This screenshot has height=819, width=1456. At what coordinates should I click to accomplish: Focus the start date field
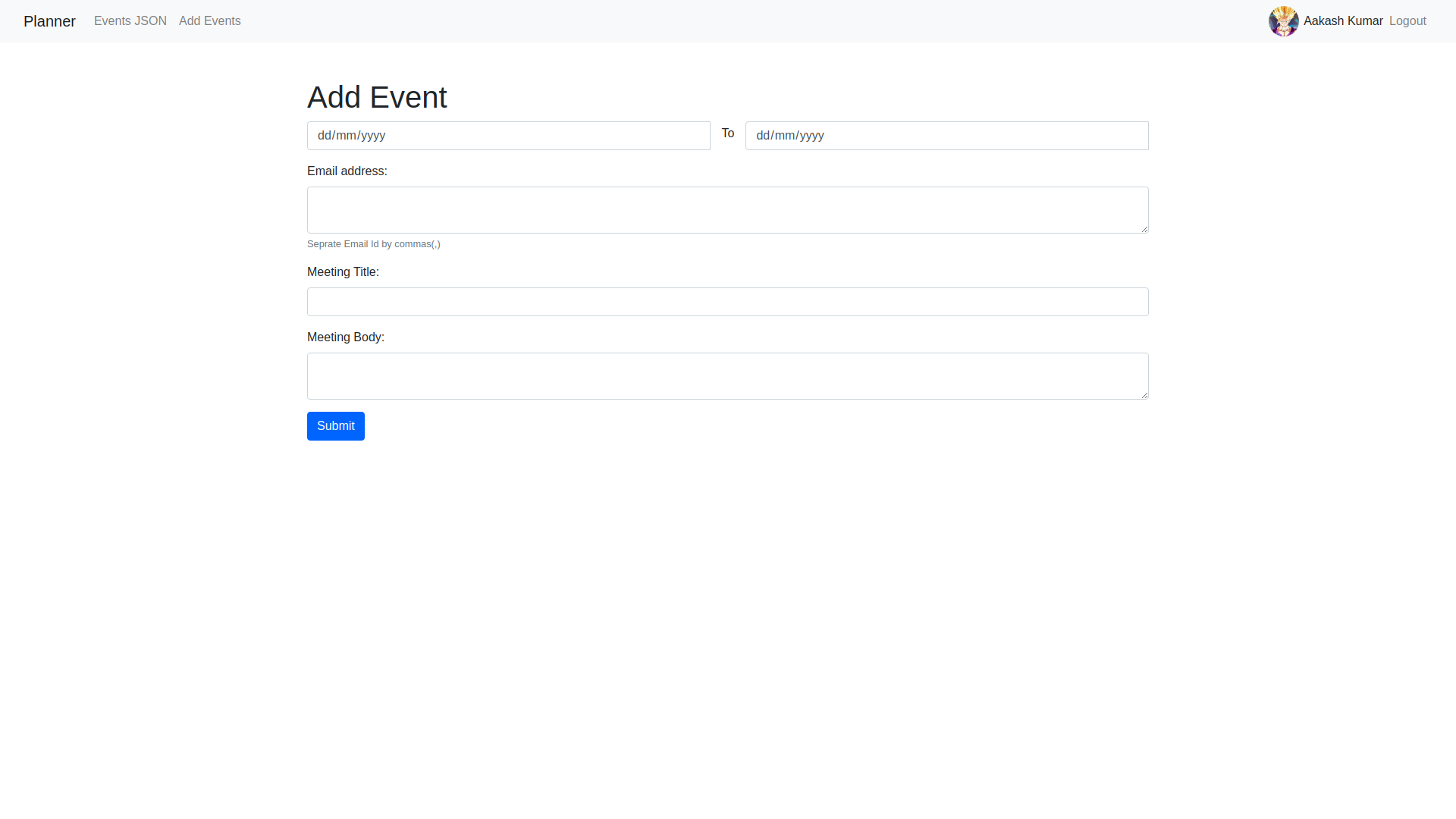[x=508, y=136]
